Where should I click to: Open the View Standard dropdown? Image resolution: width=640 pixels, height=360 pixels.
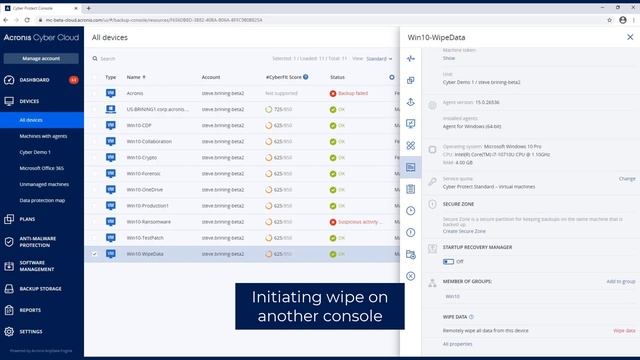379,59
